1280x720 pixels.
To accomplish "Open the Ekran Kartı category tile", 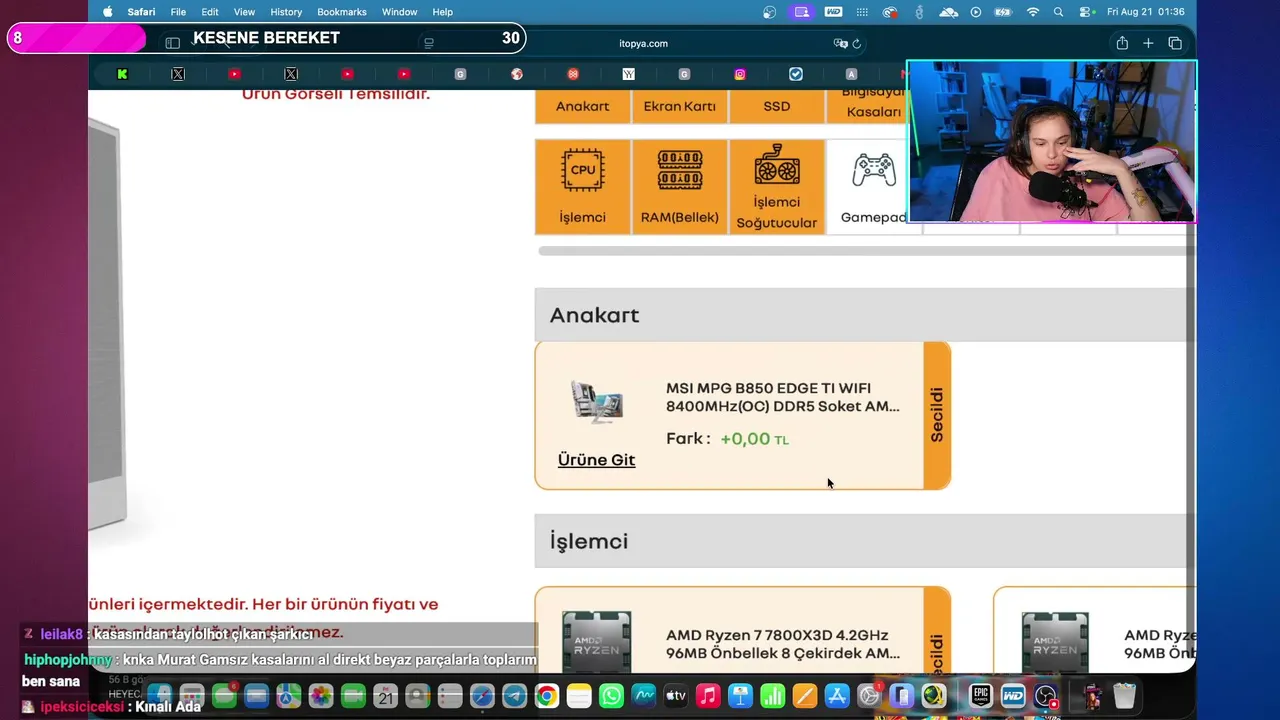I will [x=679, y=106].
